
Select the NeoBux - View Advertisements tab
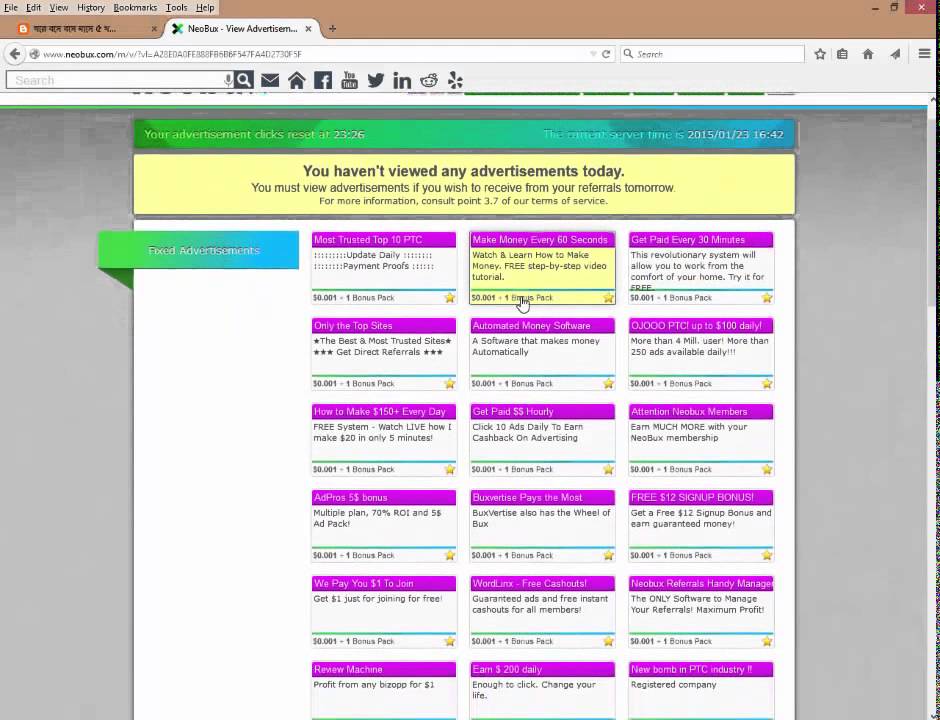[x=242, y=28]
